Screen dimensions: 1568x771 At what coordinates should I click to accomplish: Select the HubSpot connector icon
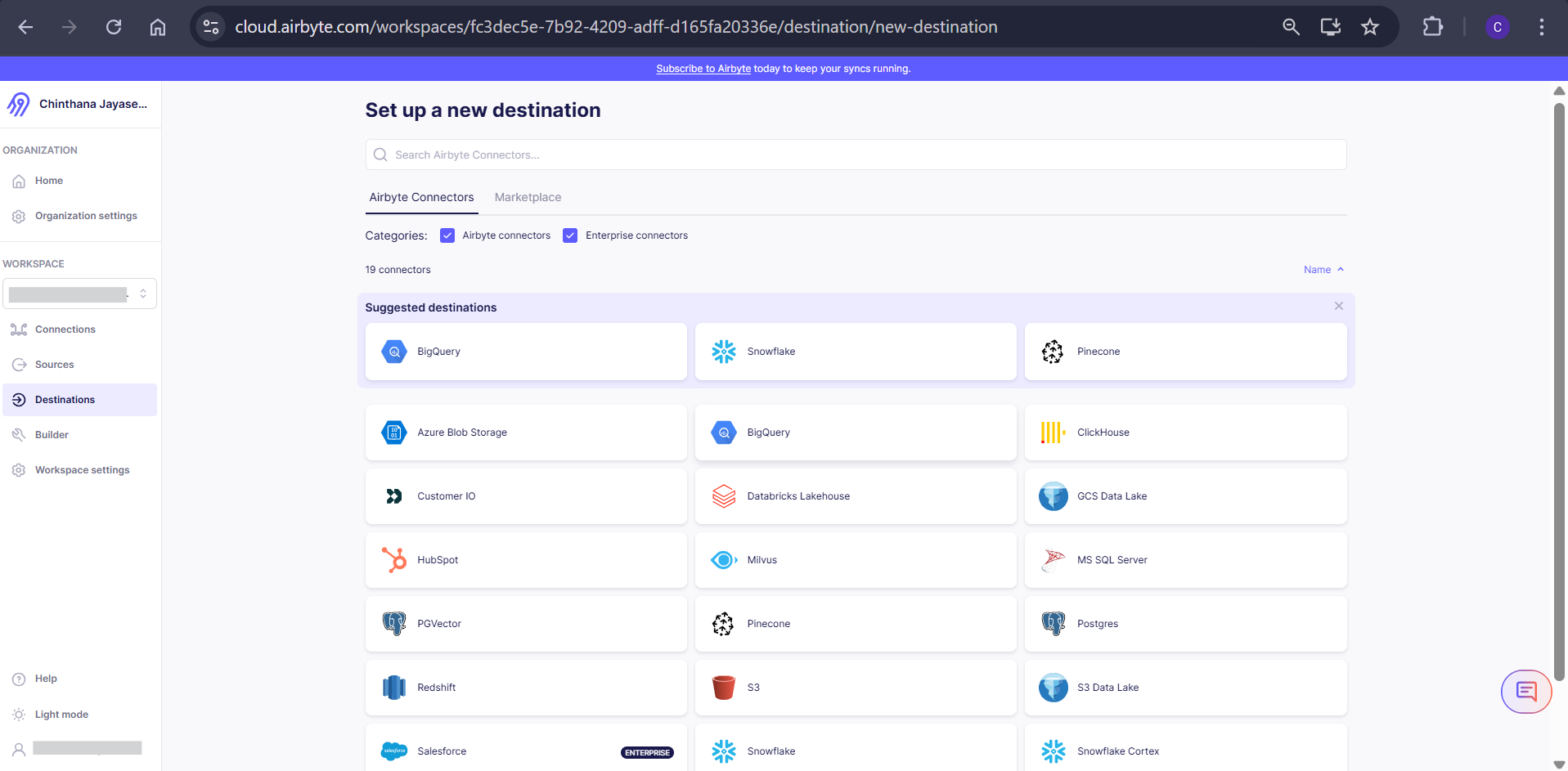tap(393, 560)
